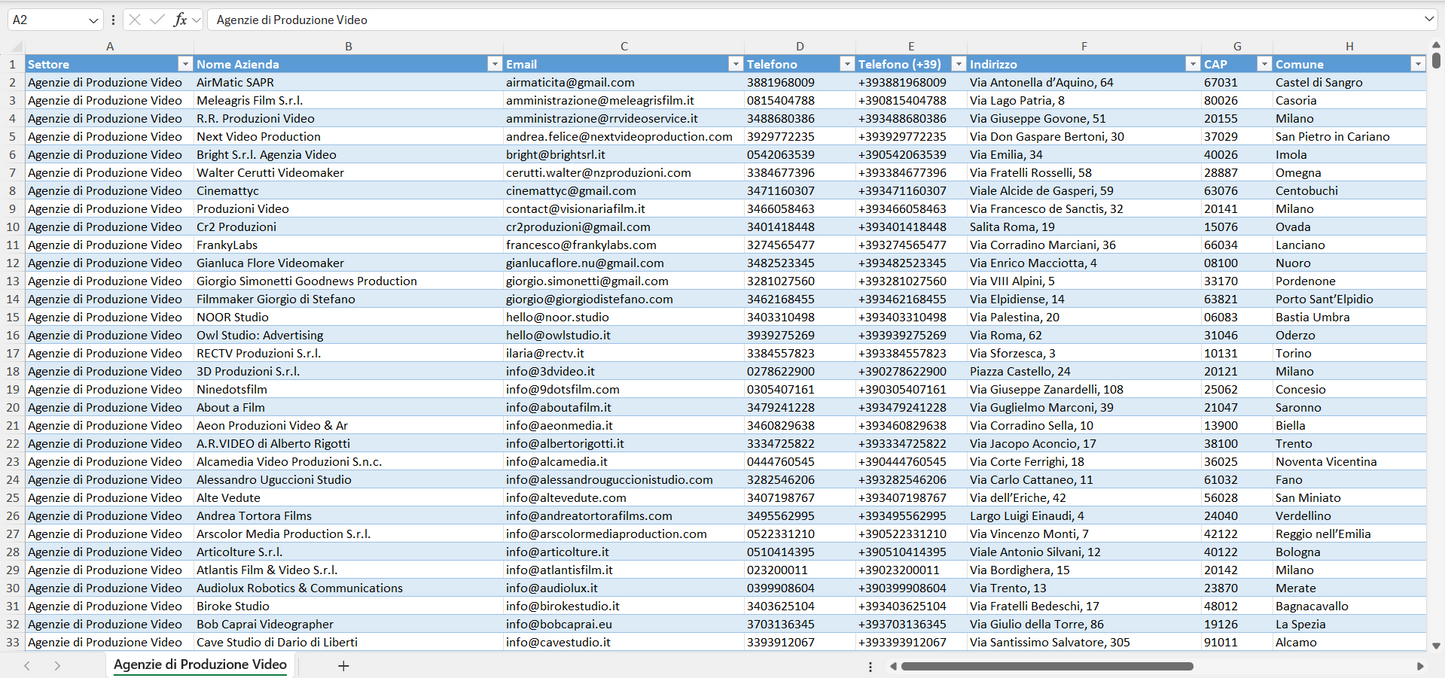Add a new sheet with plus icon
Viewport: 1445px width, 678px height.
(343, 665)
